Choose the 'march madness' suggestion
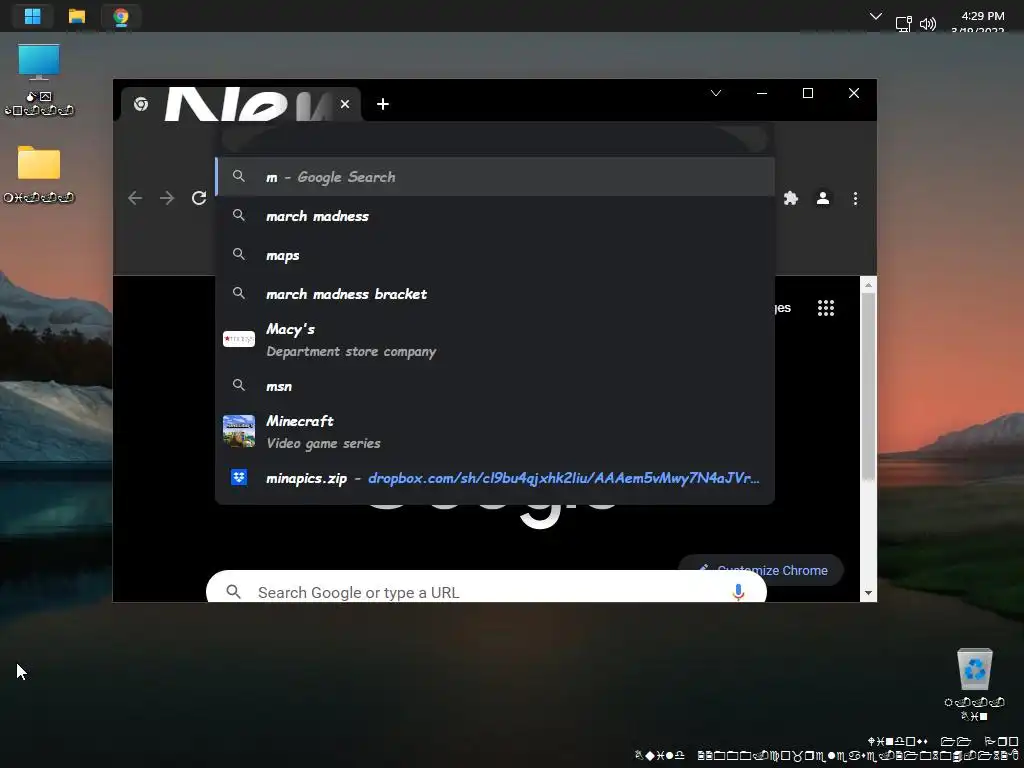This screenshot has width=1024, height=768. (495, 216)
